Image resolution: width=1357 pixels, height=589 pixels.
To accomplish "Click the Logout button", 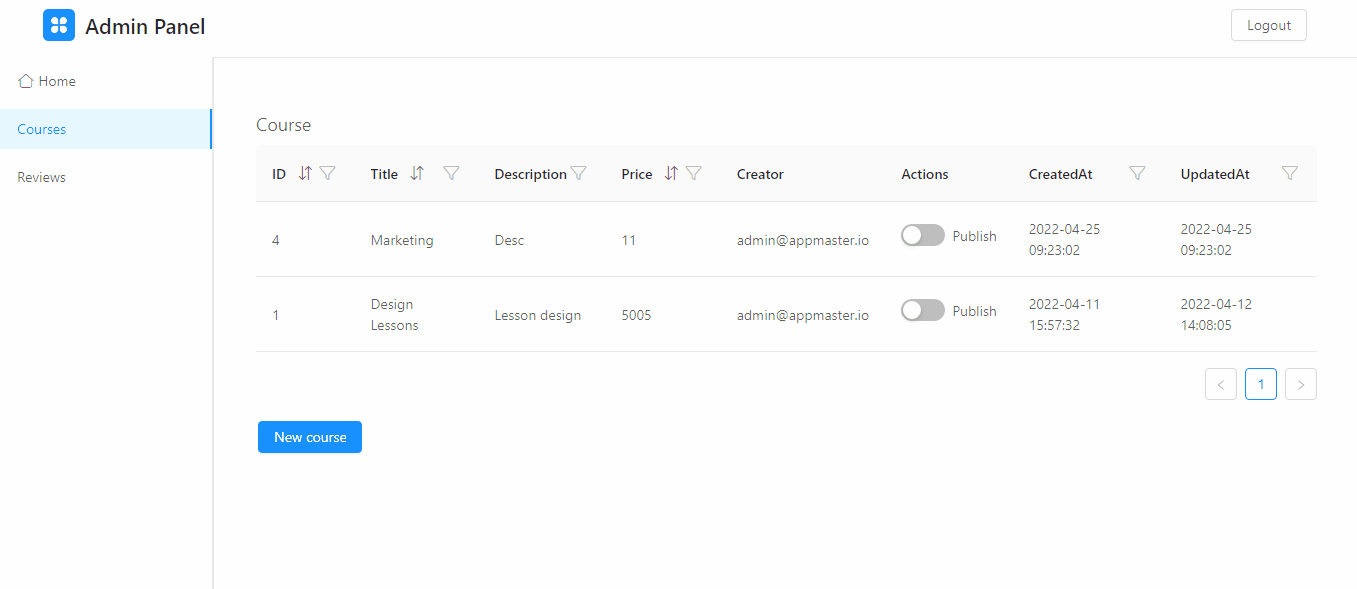I will click(1268, 25).
